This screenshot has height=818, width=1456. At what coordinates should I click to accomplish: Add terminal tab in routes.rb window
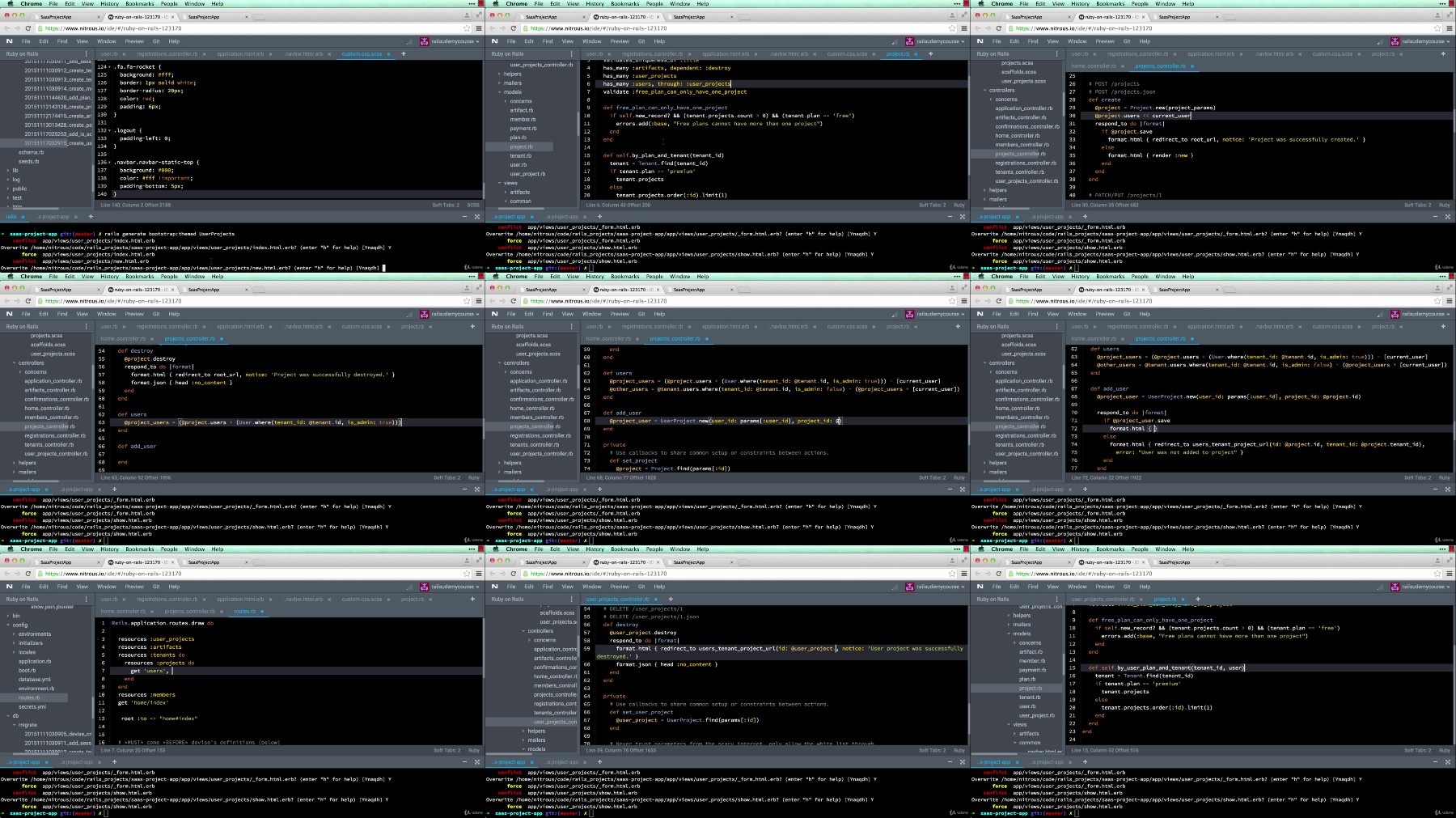[x=114, y=761]
